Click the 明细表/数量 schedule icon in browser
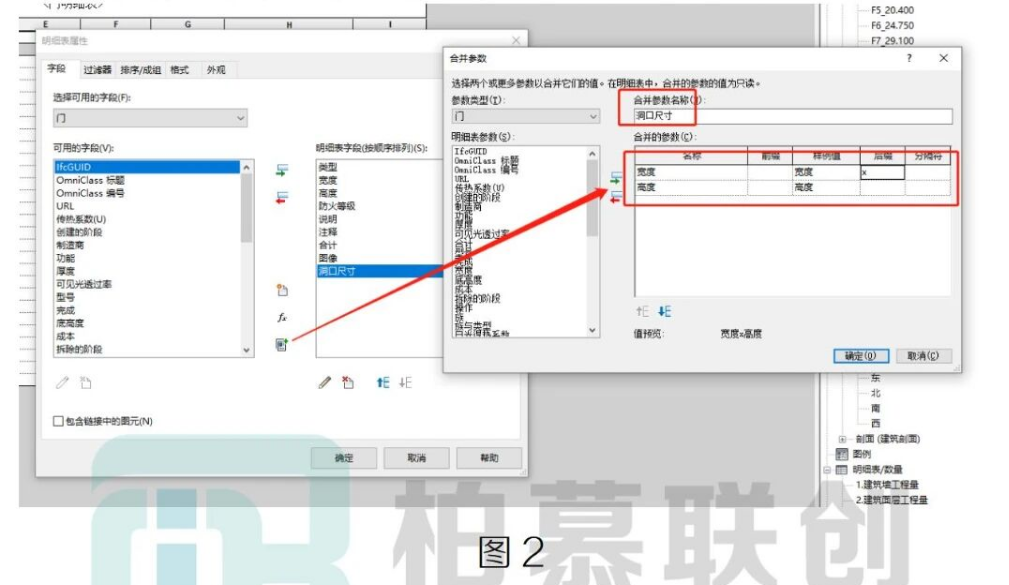 coord(842,469)
